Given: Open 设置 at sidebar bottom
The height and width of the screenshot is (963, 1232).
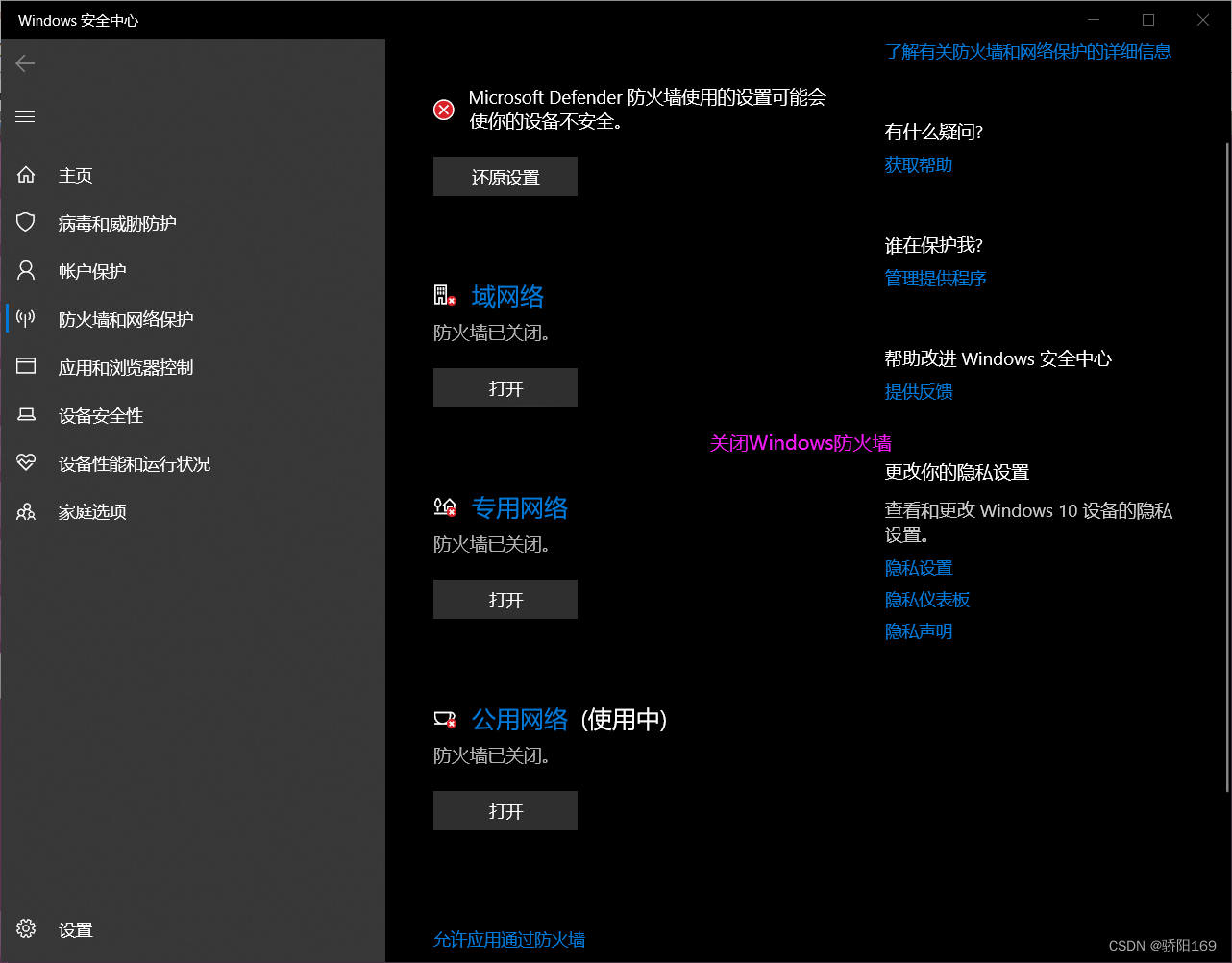Looking at the screenshot, I should (x=76, y=929).
